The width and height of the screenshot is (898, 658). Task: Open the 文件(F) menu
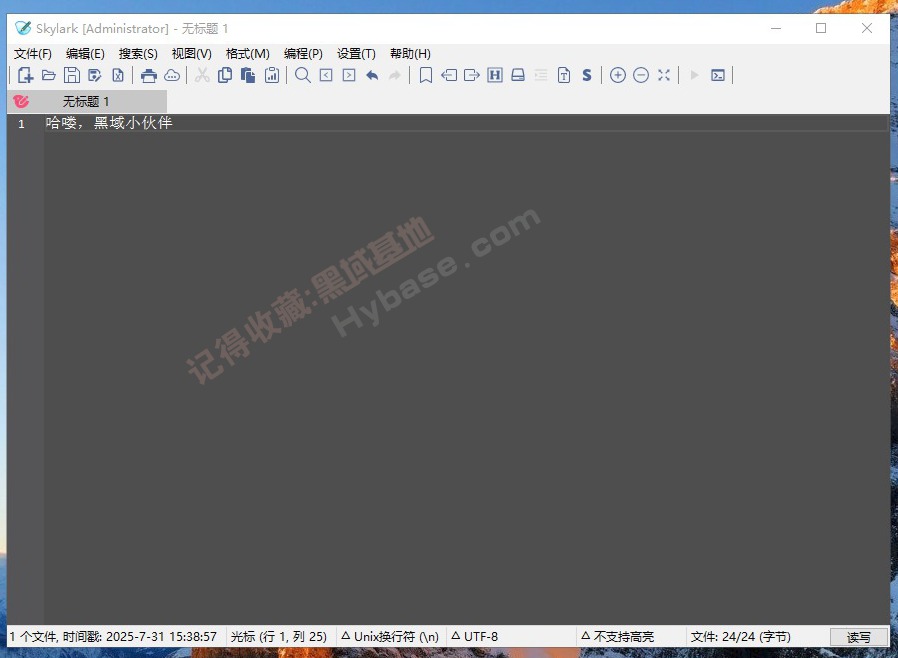coord(33,54)
